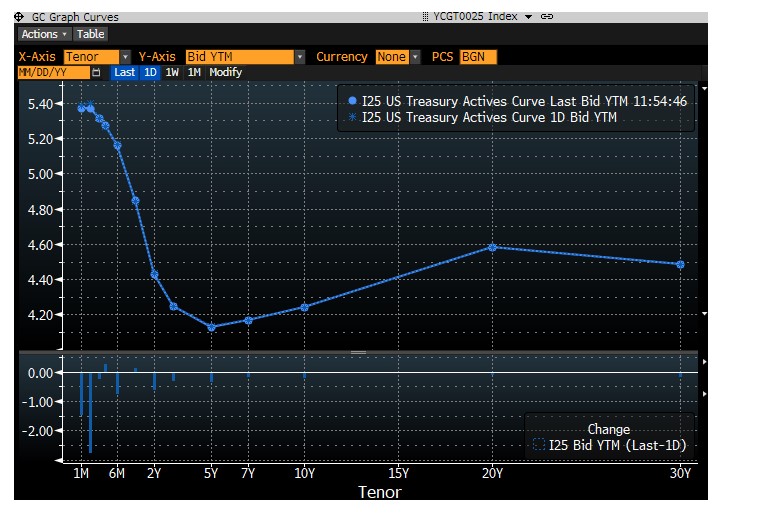Click the 'I25 US Treasury Actives Curve 1D Bid YTM' legend text

(489, 117)
